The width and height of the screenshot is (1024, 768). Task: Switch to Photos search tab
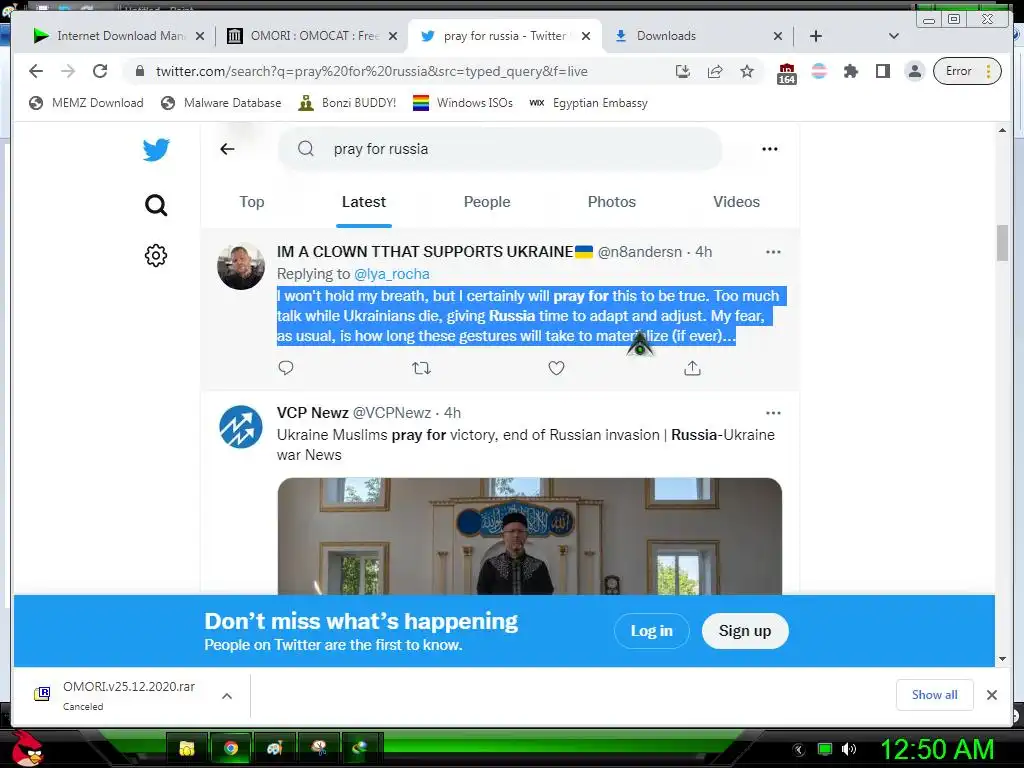point(612,202)
